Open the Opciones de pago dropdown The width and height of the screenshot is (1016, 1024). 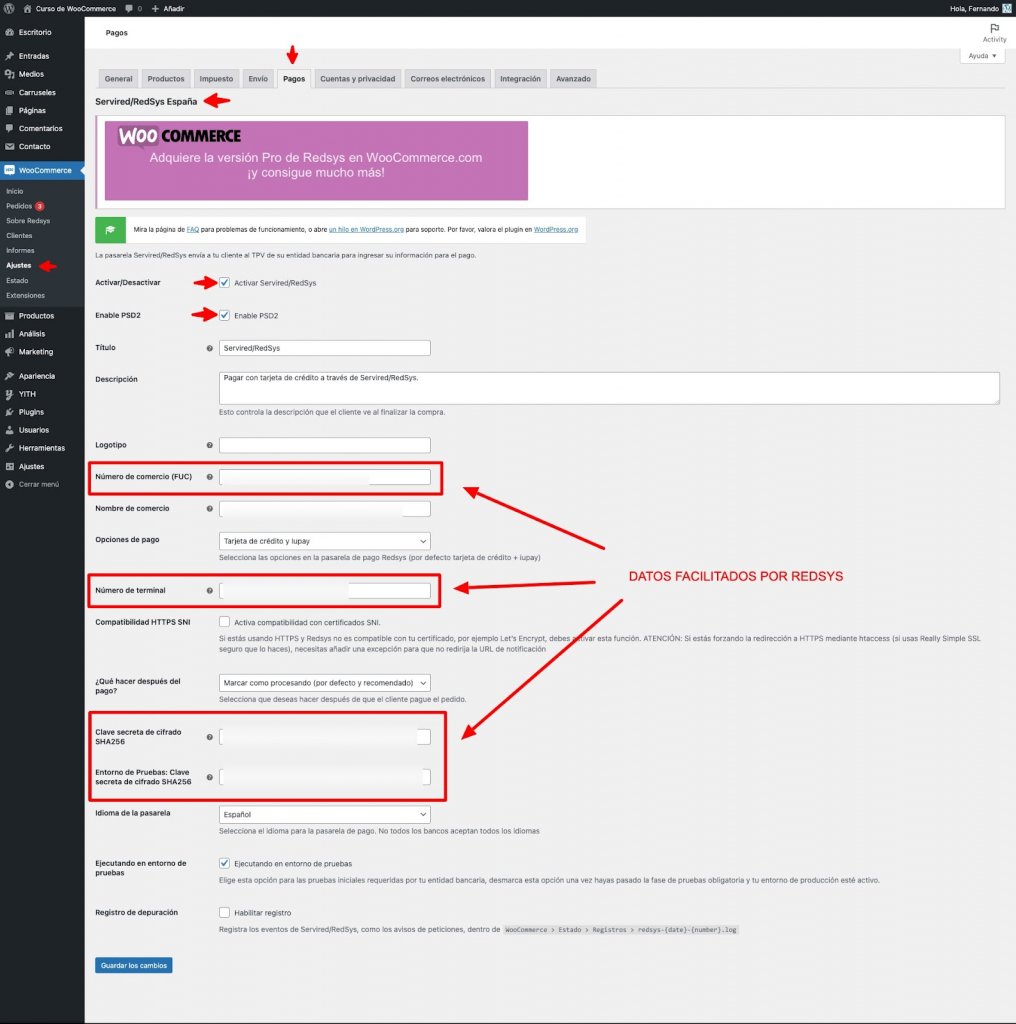[x=325, y=541]
